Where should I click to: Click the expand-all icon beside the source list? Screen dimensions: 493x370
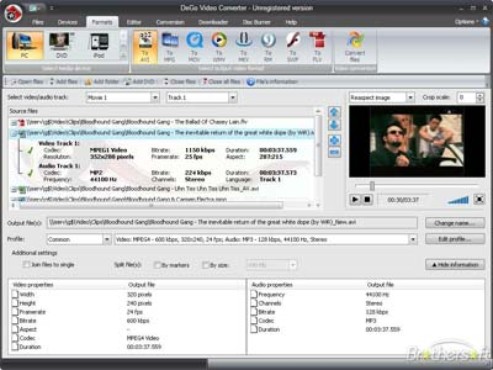click(335, 140)
